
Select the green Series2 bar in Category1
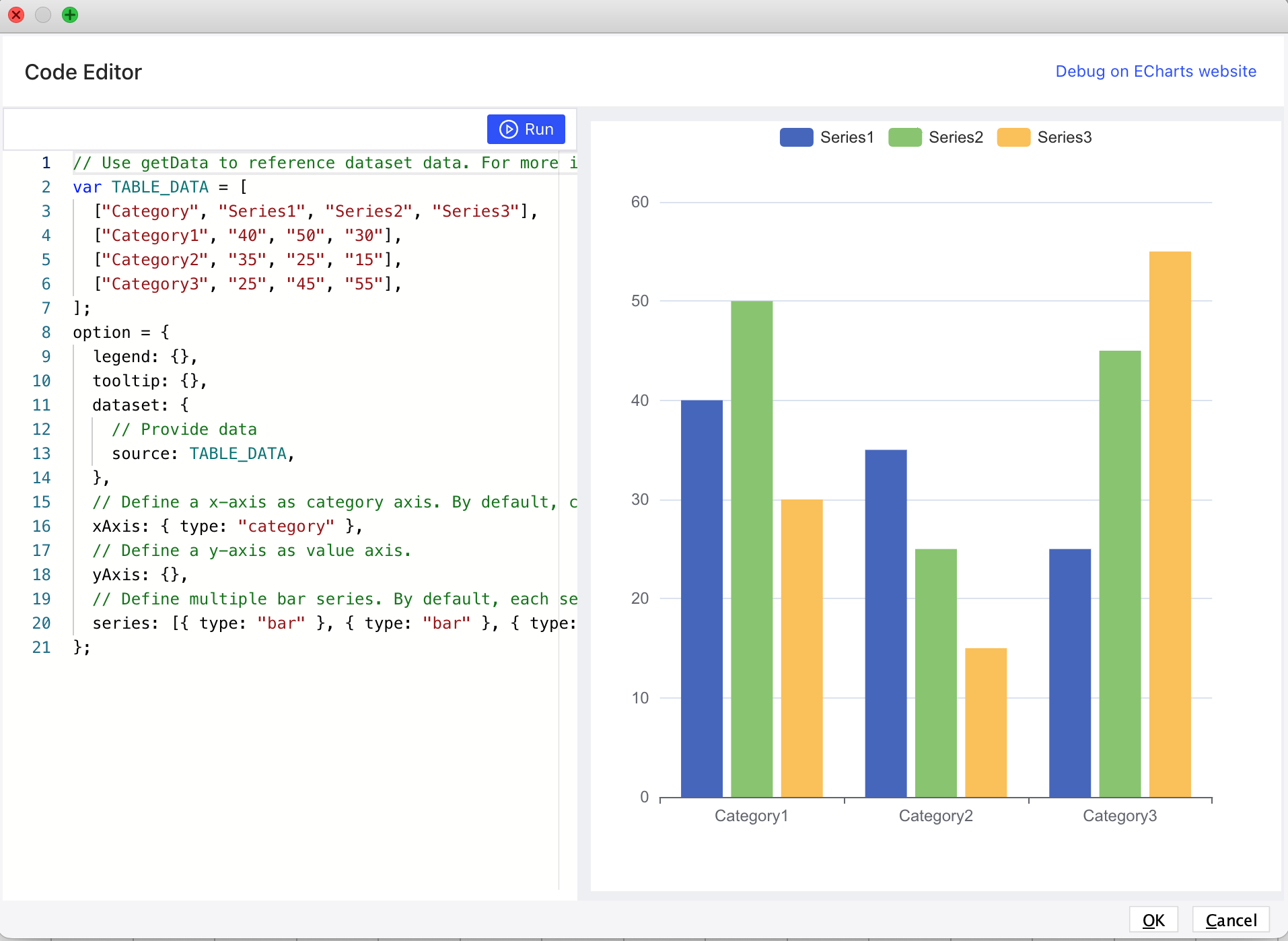pos(752,549)
